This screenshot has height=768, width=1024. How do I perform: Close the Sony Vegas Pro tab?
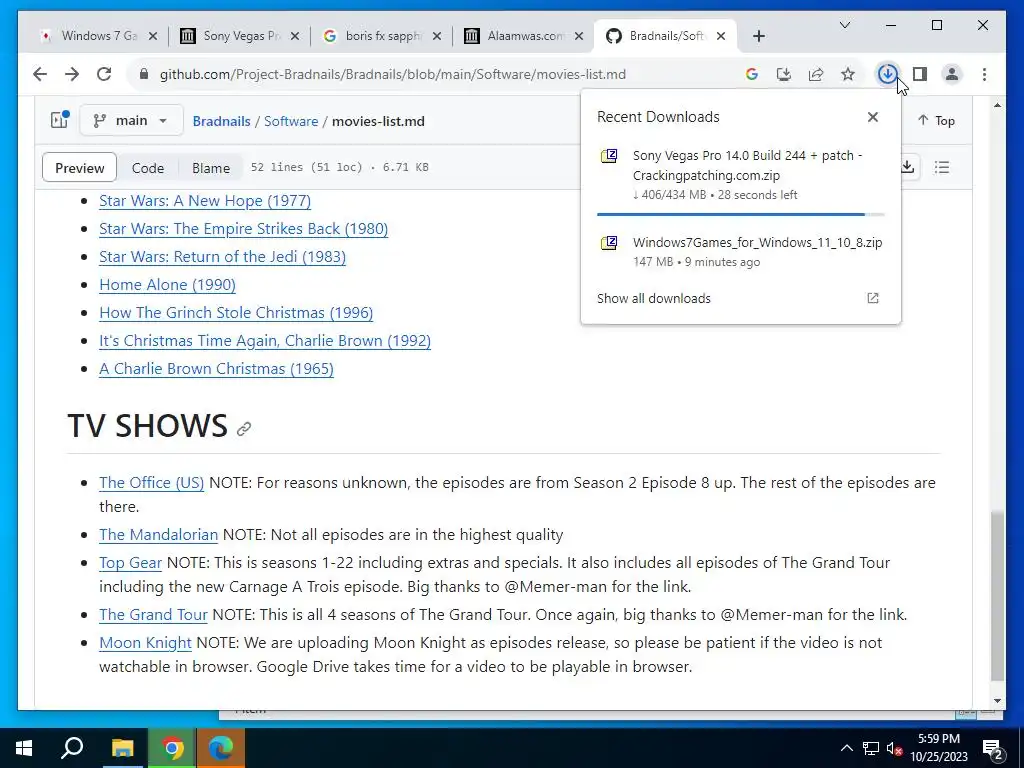(x=295, y=37)
